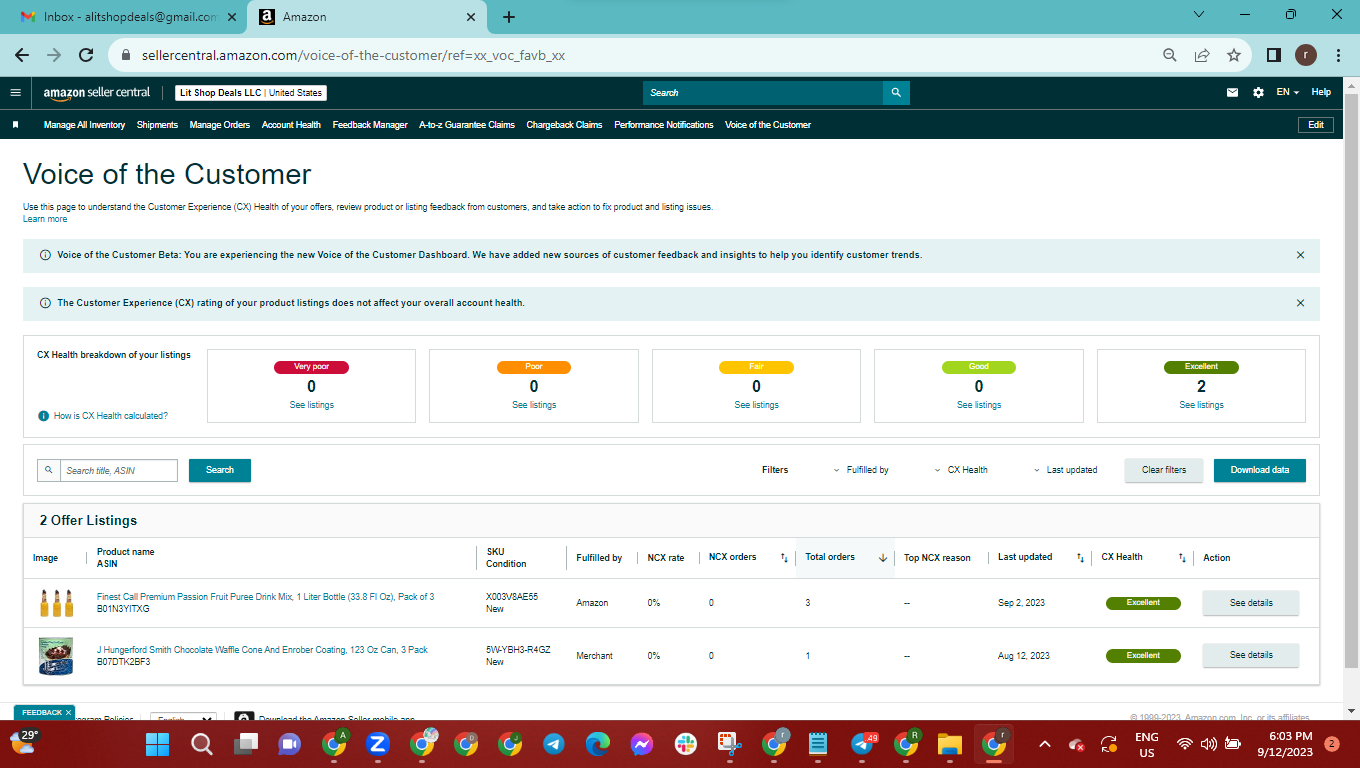Expand the Fulfilled by filter
1360x768 pixels.
point(861,470)
